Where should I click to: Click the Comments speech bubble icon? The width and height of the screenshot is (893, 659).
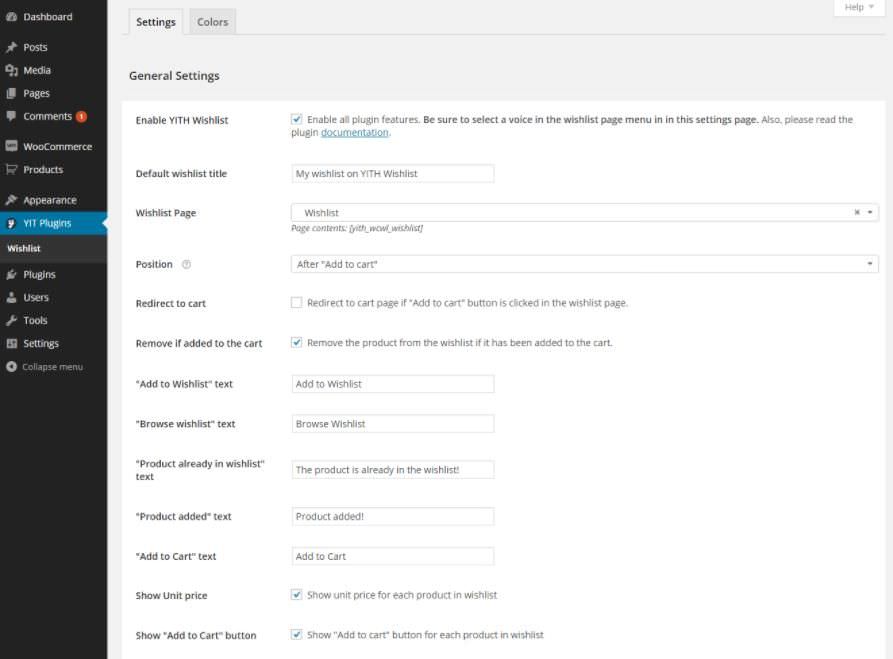(11, 116)
